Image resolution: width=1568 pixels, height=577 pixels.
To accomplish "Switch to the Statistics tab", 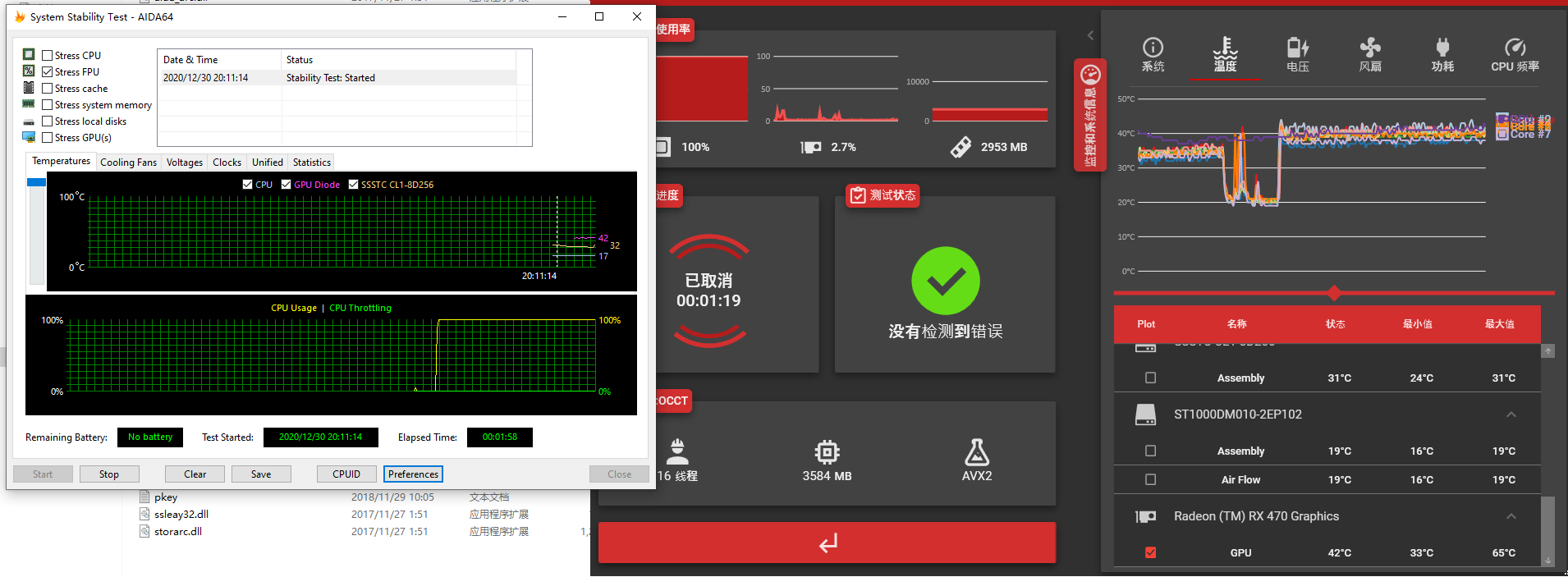I will coord(311,163).
